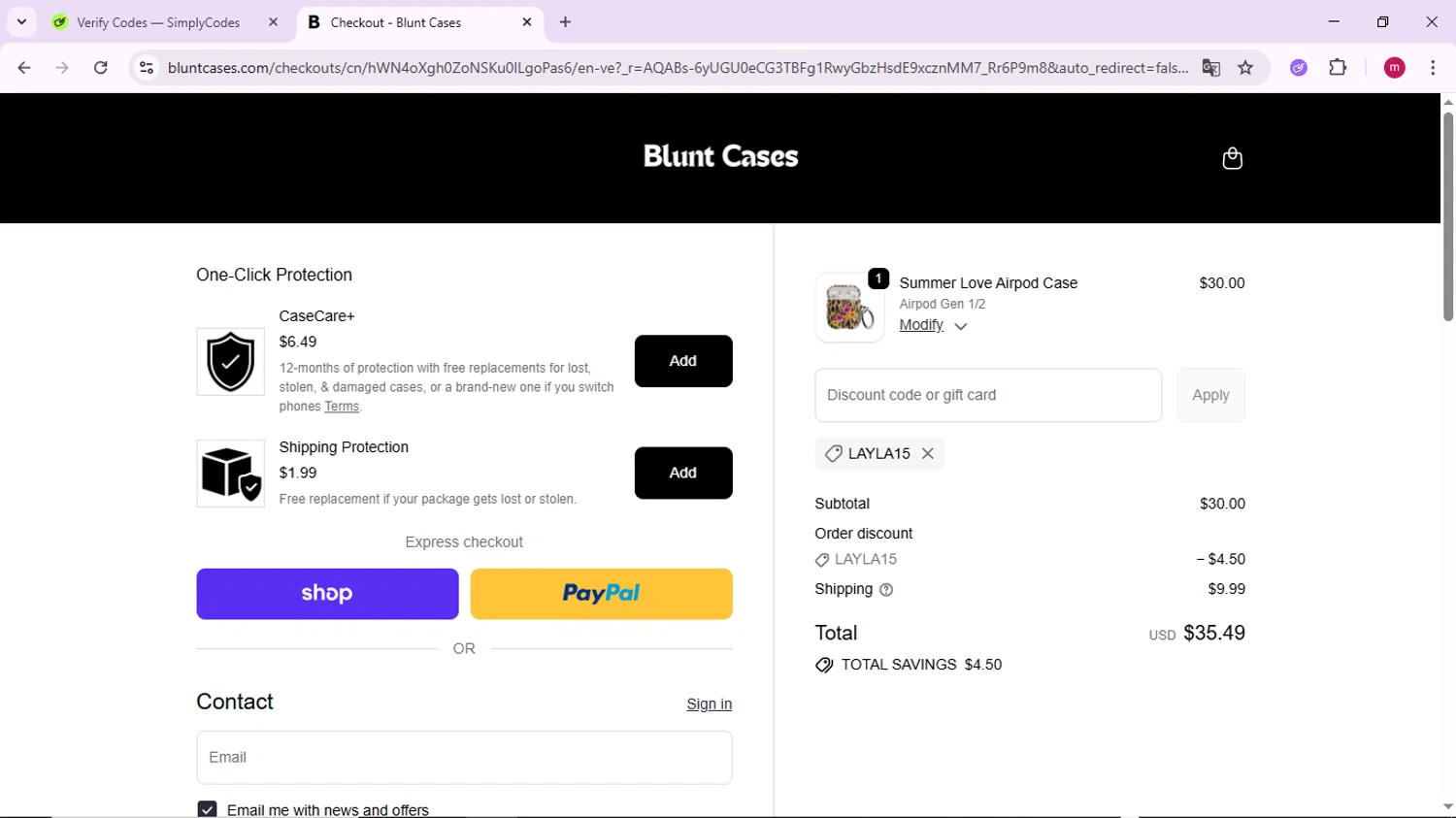1456x818 pixels.
Task: Click the Shipping Protection box icon
Action: pyautogui.click(x=230, y=474)
